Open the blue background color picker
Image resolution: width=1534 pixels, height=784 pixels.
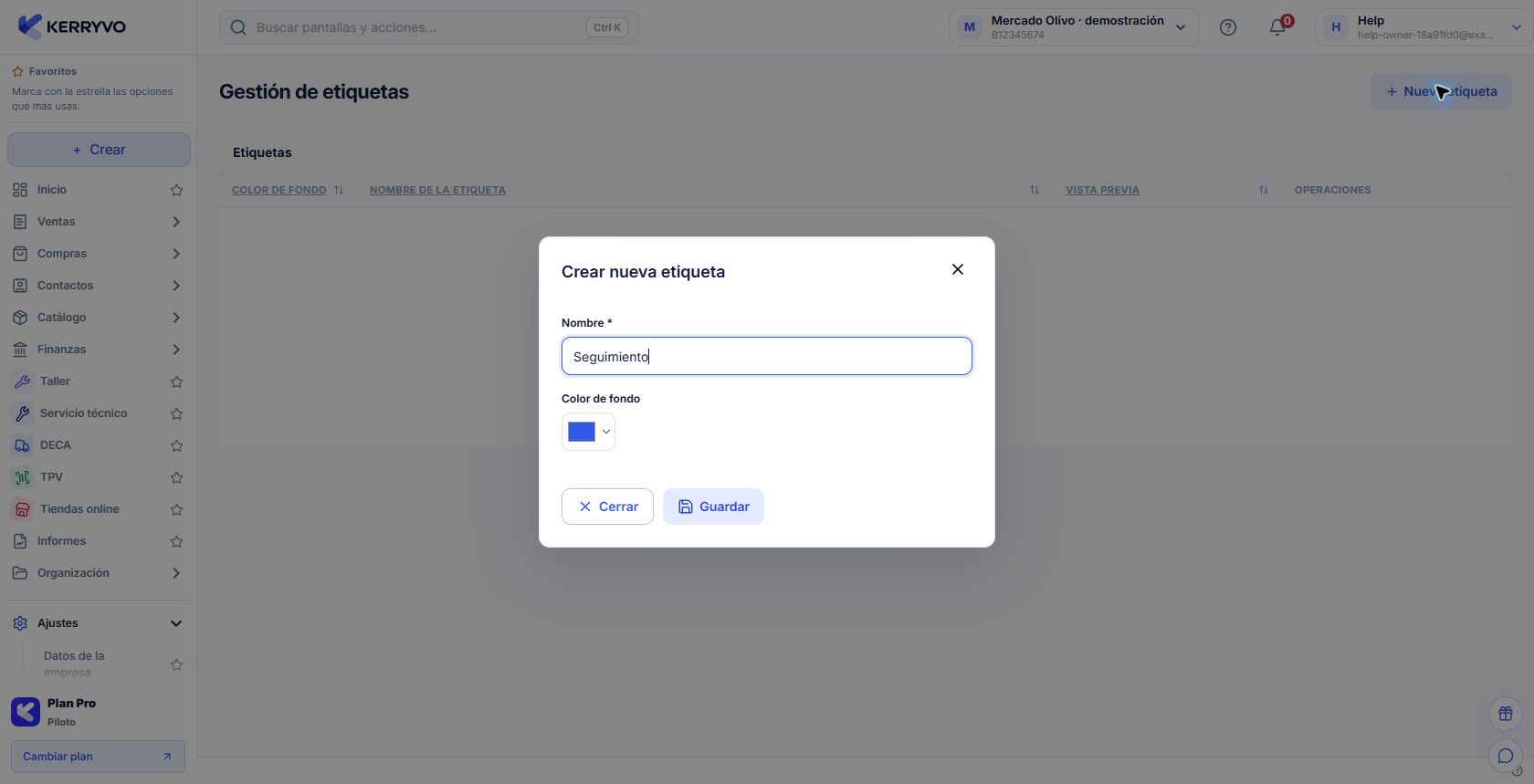(x=588, y=432)
